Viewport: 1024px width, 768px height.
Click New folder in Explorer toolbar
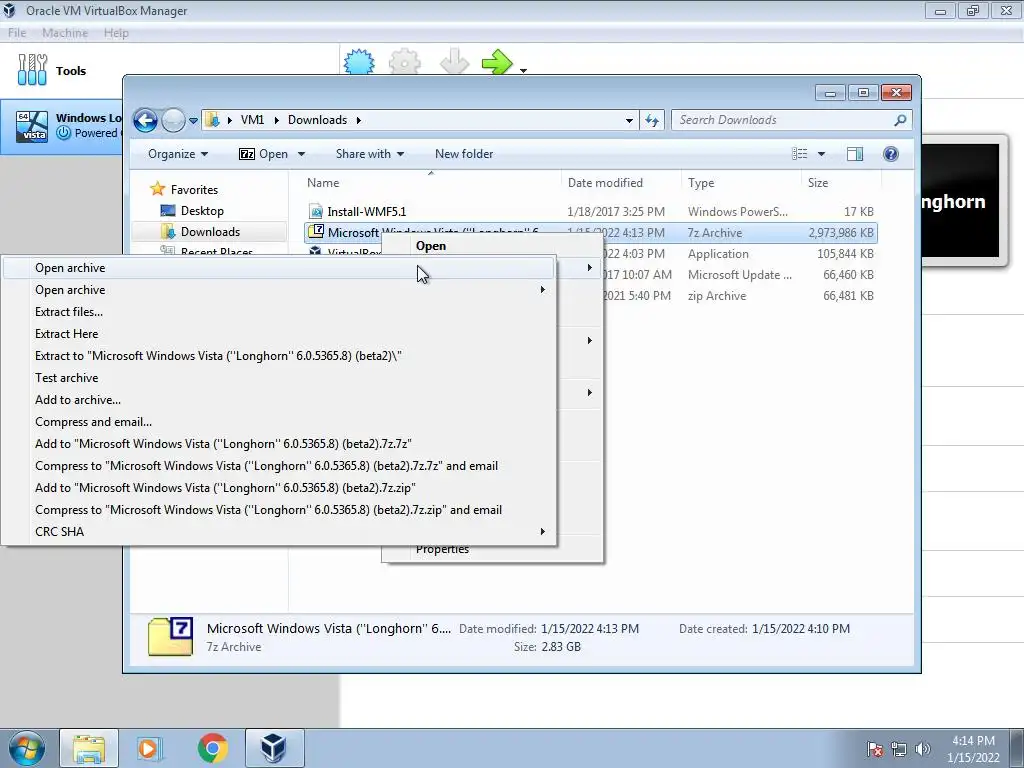point(464,154)
